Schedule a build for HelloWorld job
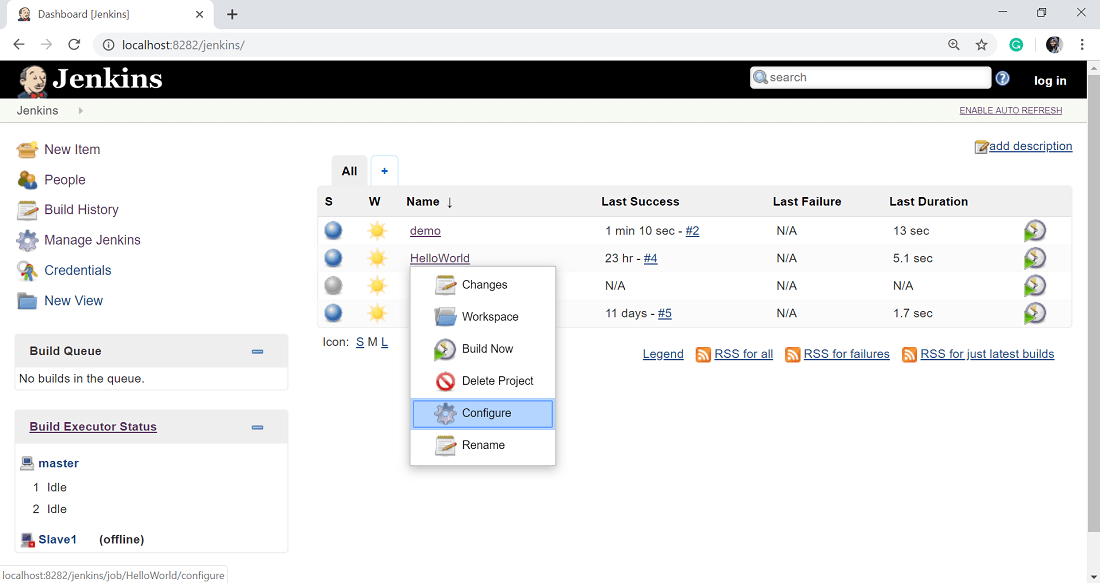 coord(1034,258)
